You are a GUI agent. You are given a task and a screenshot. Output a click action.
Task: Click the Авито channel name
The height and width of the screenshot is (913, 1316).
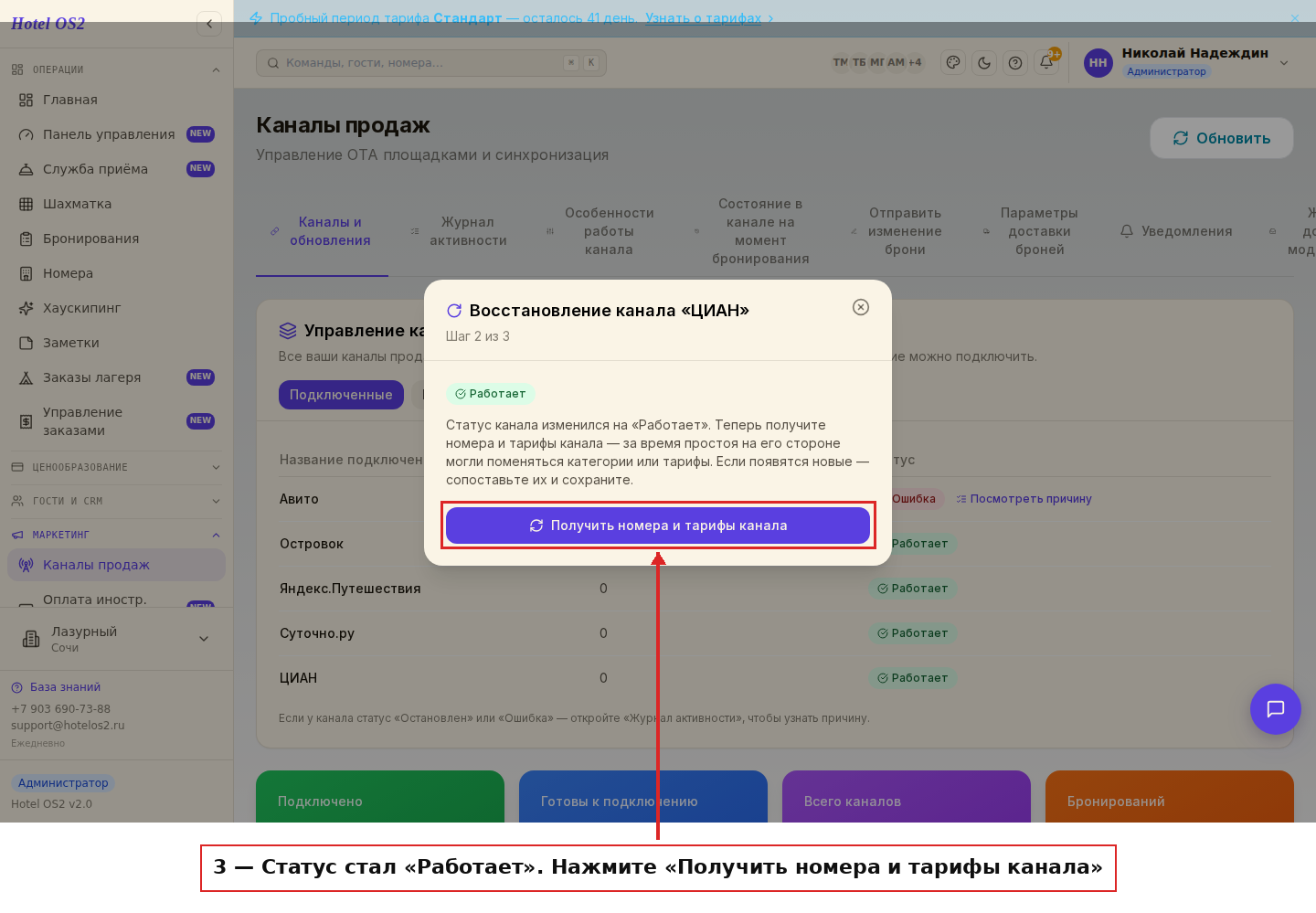[x=299, y=499]
